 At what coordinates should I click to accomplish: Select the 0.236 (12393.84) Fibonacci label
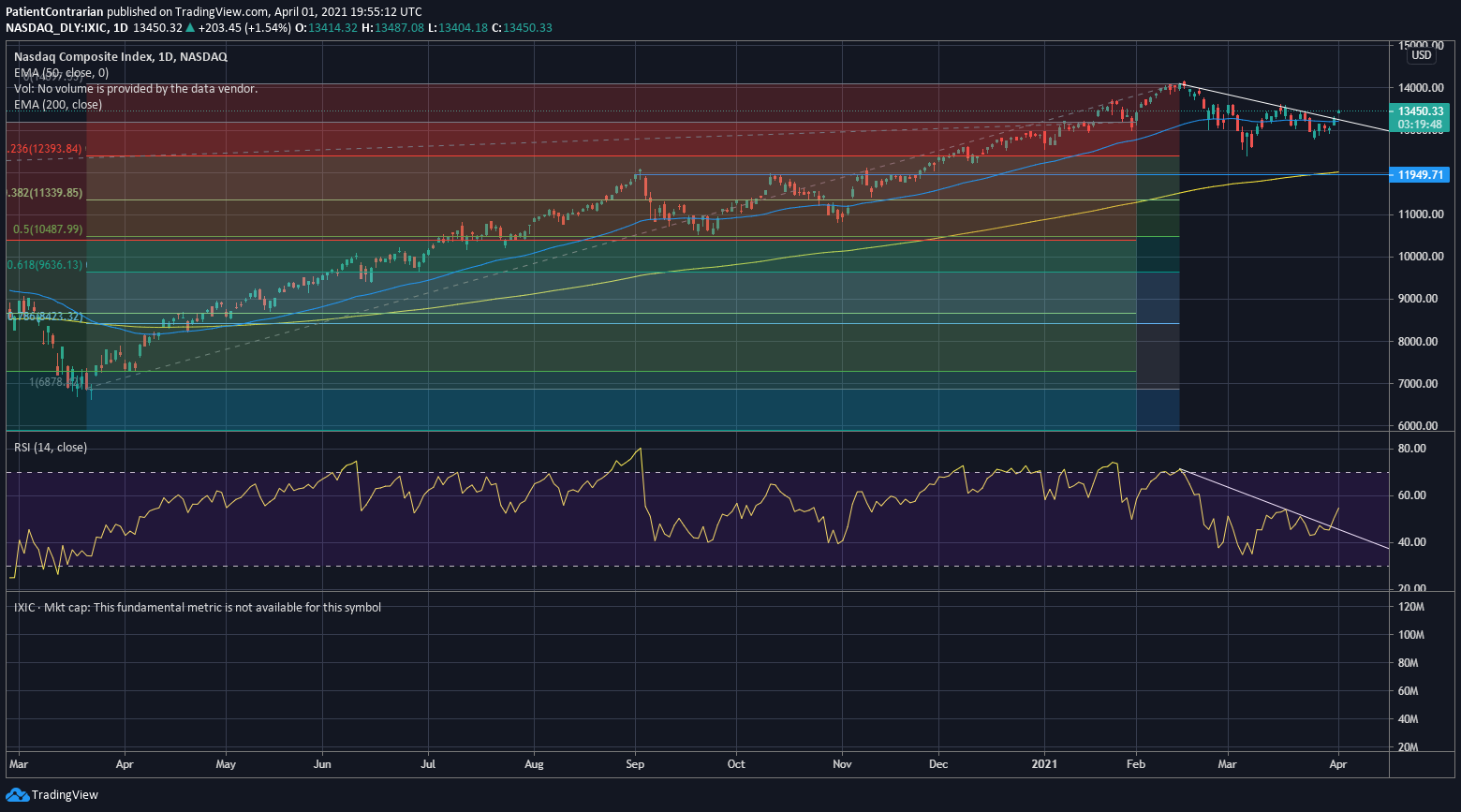pos(45,149)
